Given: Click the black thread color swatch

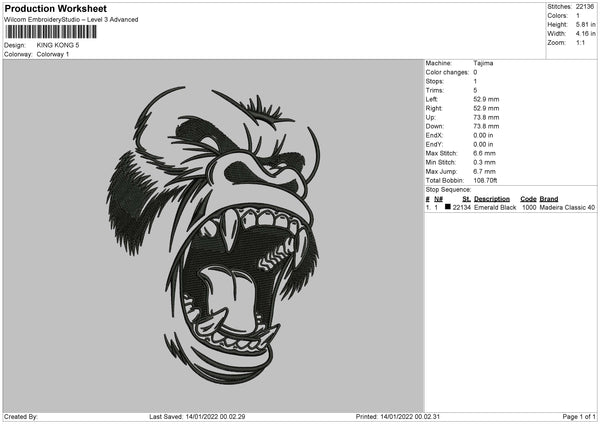Looking at the screenshot, I should click(x=448, y=207).
